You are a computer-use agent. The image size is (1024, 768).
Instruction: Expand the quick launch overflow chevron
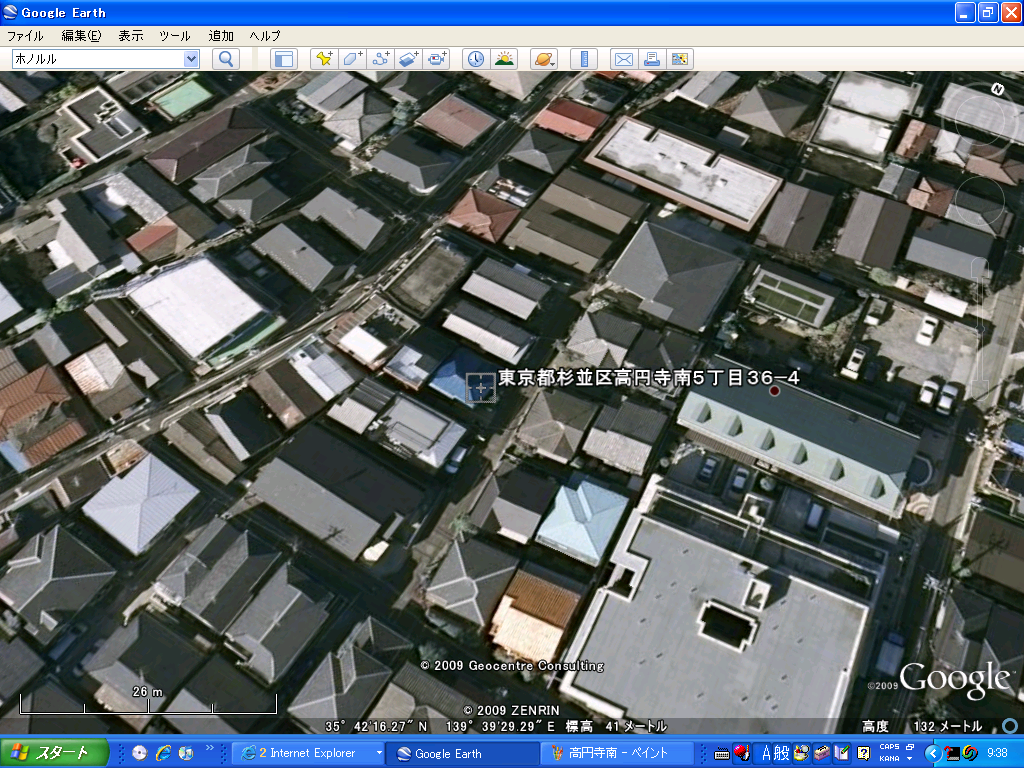pyautogui.click(x=210, y=748)
